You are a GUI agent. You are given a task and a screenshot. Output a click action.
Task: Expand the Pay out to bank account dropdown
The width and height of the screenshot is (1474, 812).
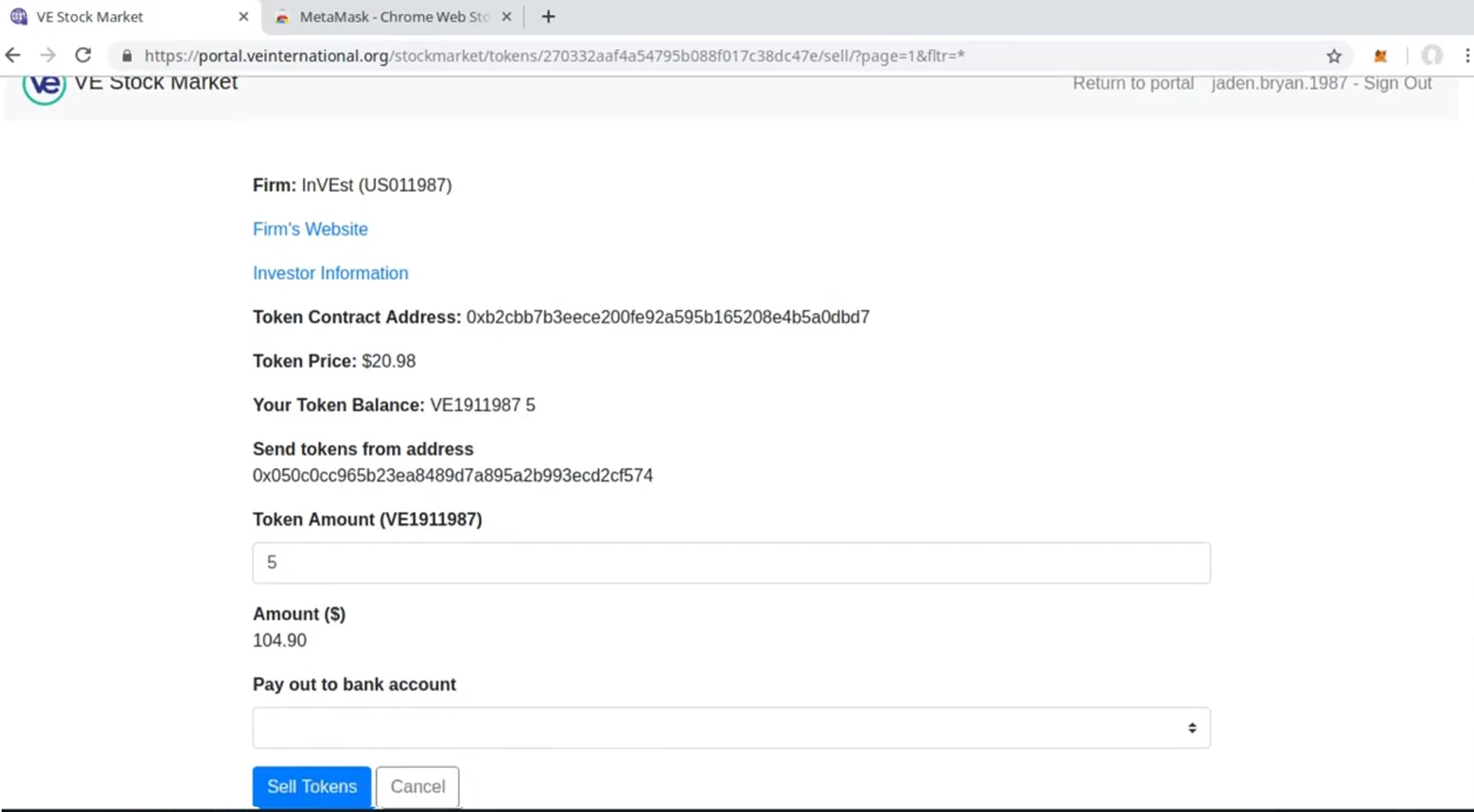732,728
